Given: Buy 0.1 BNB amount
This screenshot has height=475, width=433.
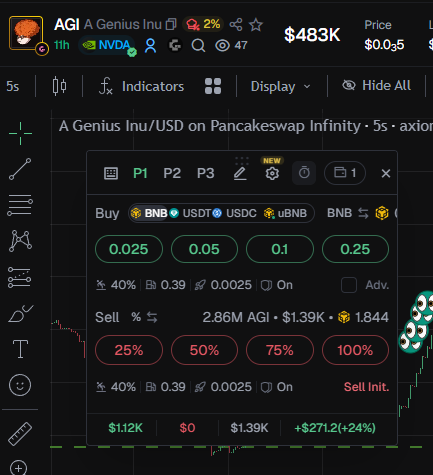Looking at the screenshot, I should pos(280,249).
